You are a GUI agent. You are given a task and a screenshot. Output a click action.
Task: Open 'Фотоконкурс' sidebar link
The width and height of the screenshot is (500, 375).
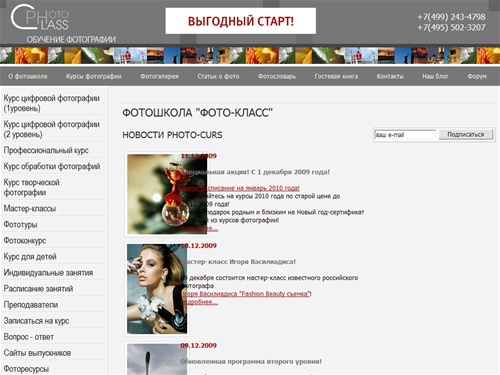25,241
